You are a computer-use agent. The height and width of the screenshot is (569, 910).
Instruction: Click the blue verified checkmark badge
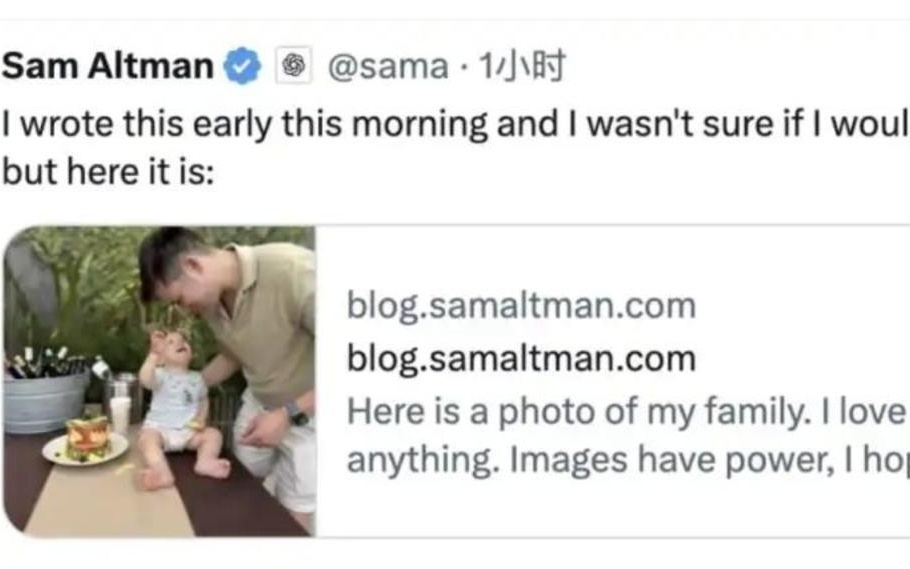(241, 67)
